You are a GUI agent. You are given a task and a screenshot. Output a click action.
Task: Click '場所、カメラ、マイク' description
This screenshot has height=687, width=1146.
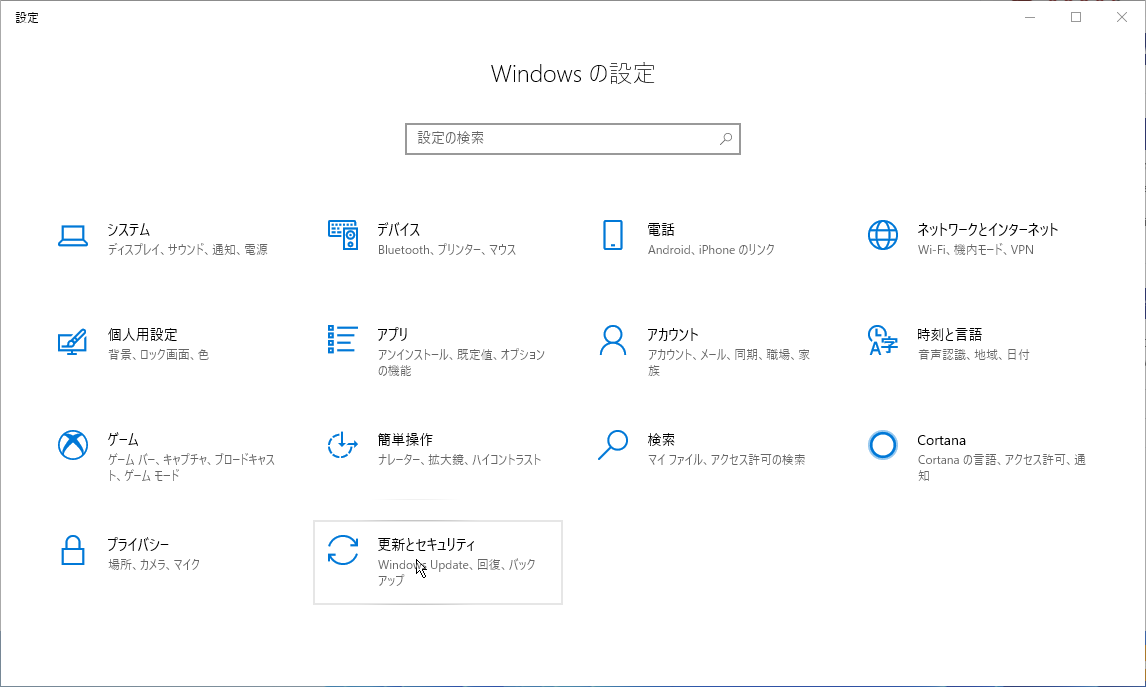(154, 565)
